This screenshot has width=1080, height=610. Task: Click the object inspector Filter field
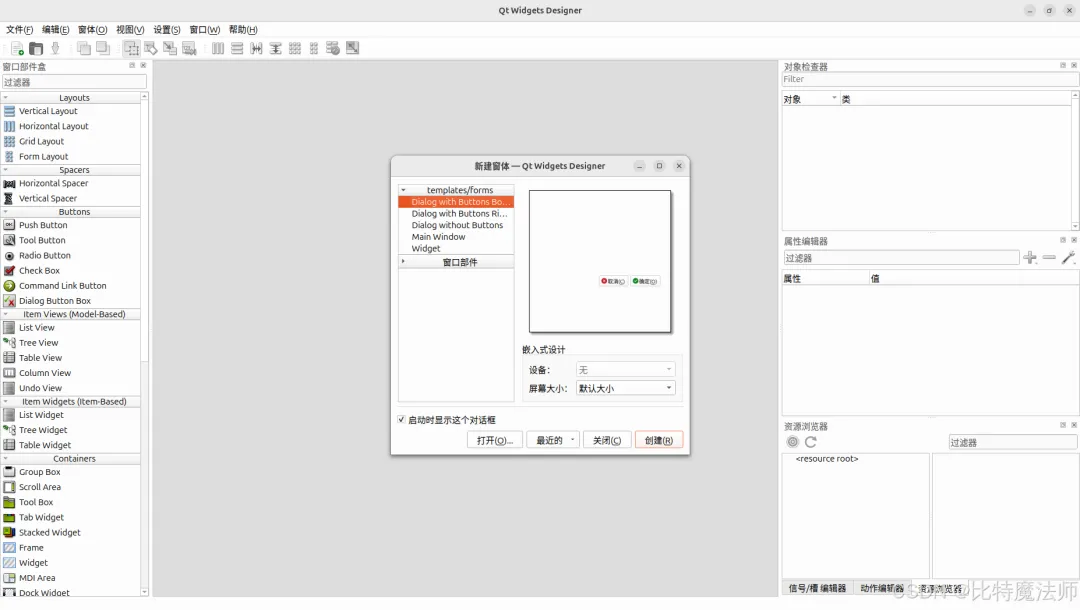click(930, 79)
